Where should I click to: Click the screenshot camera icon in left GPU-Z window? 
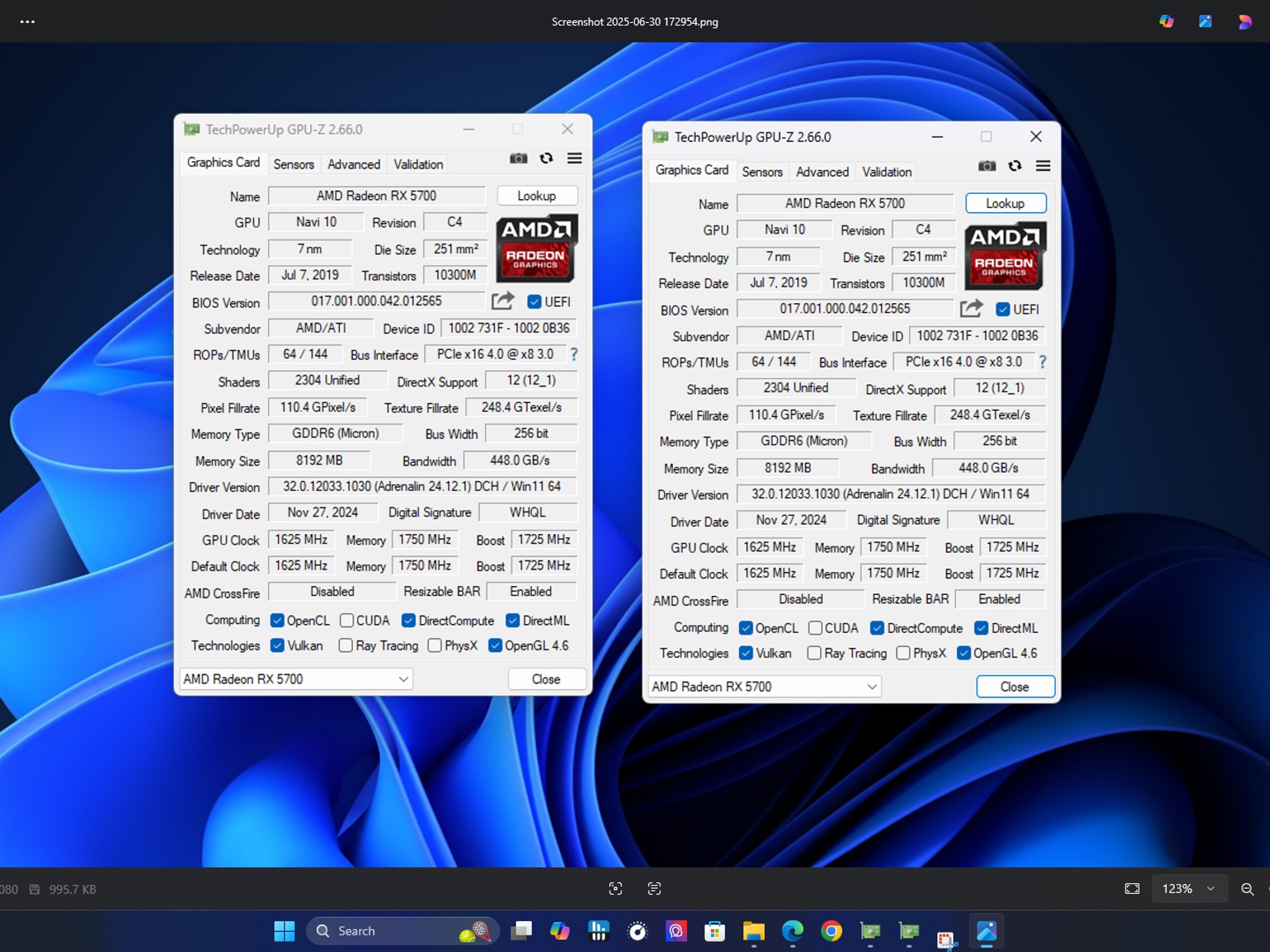[x=518, y=159]
